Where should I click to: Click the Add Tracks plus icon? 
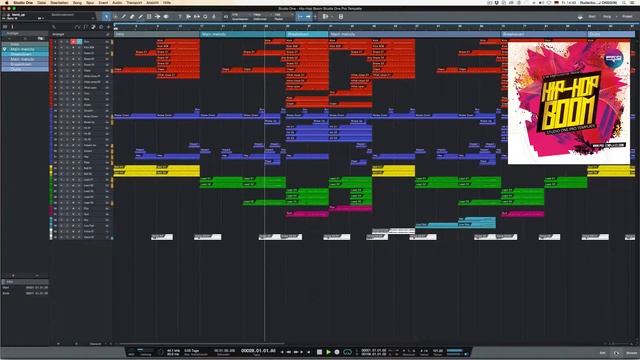click(x=109, y=27)
